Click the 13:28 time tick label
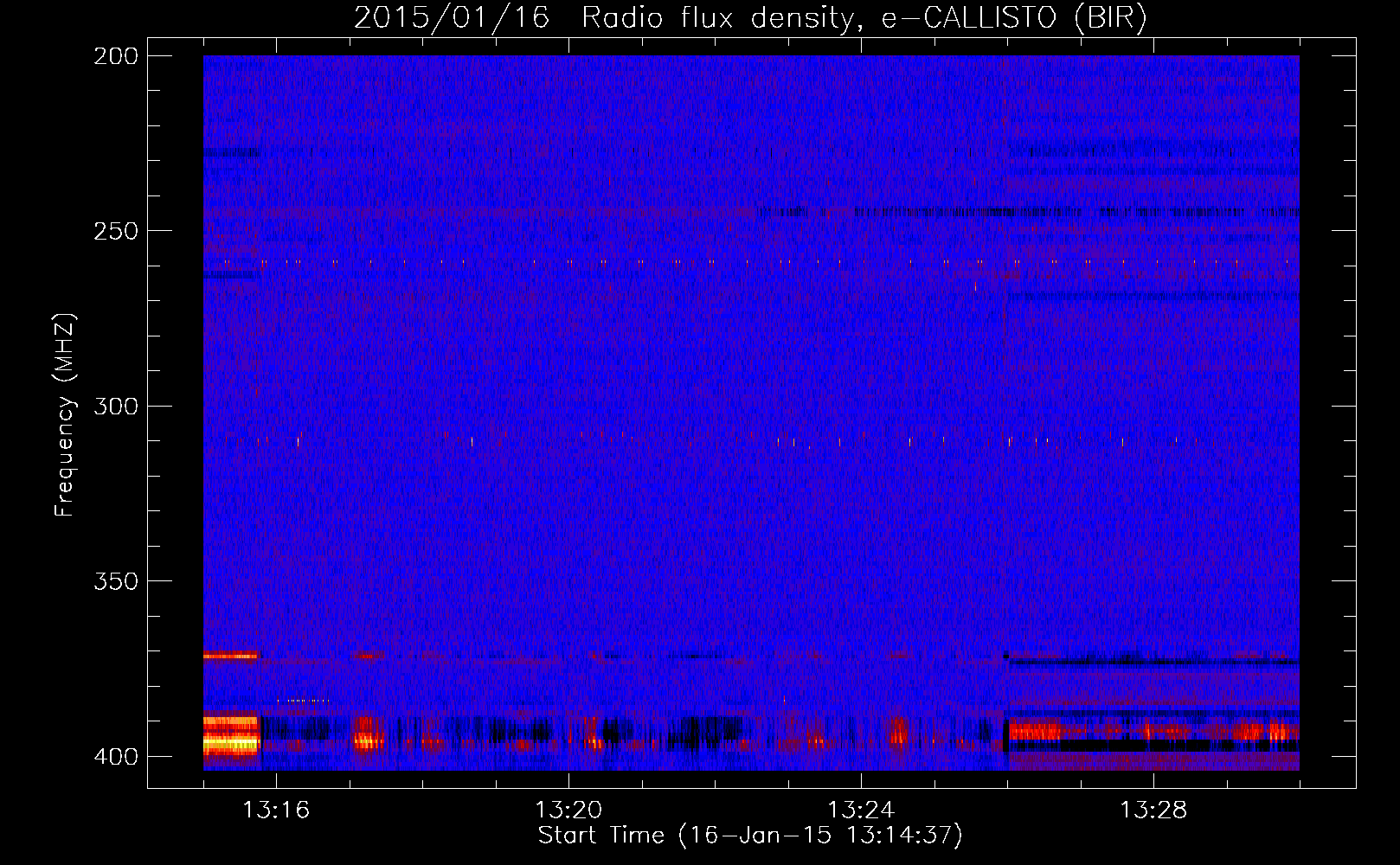 [x=1153, y=811]
